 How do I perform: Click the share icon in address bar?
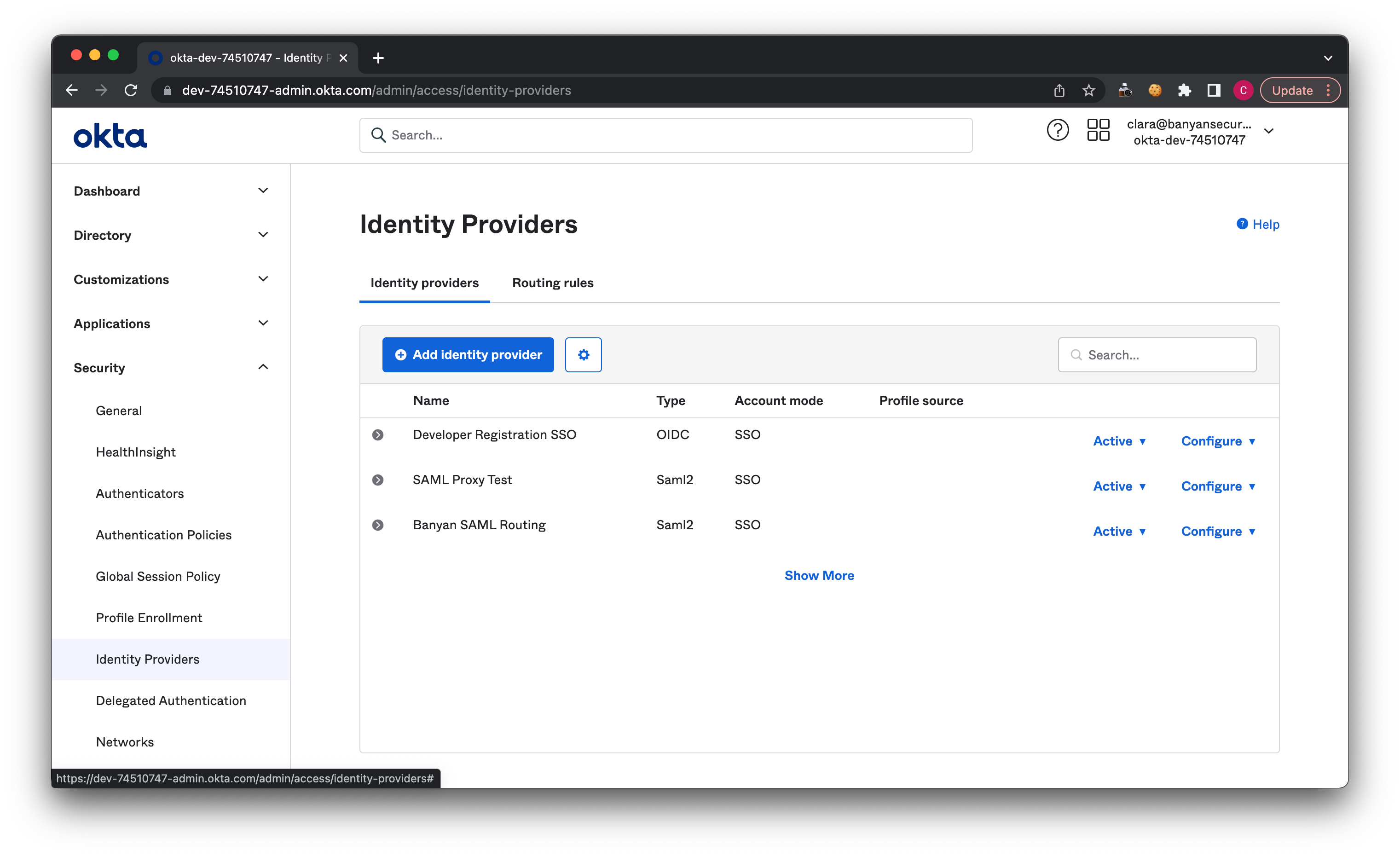click(1059, 90)
